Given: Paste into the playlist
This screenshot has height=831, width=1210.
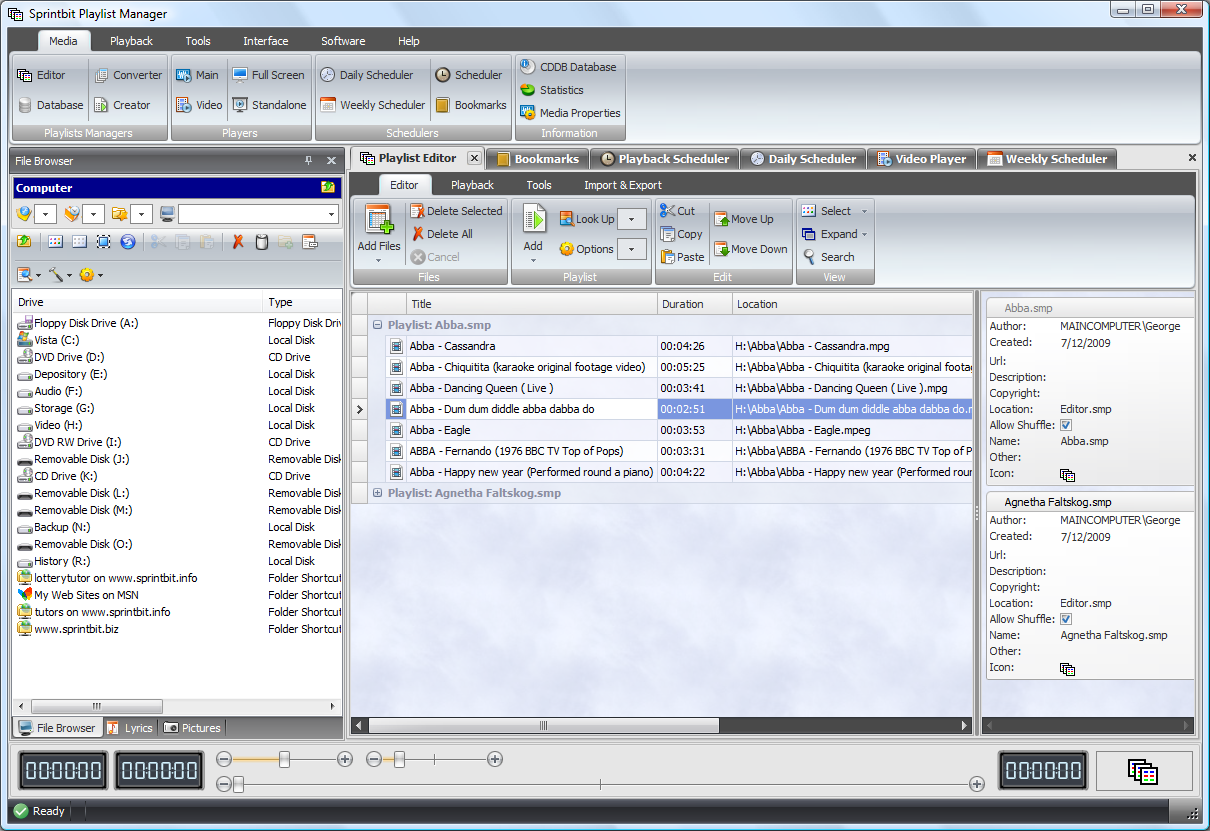Looking at the screenshot, I should click(683, 257).
